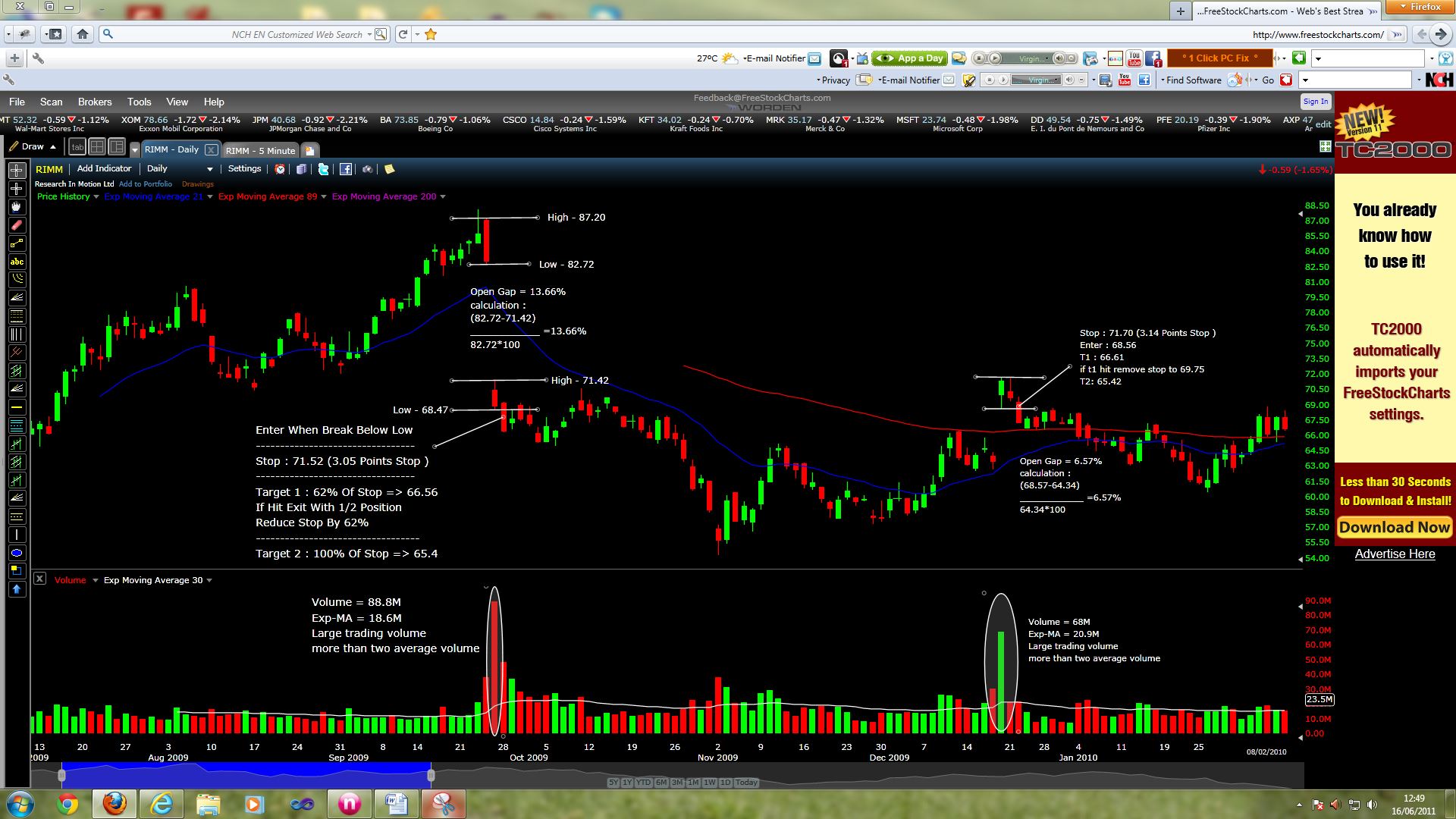Go to the Firefox home page

(83, 34)
